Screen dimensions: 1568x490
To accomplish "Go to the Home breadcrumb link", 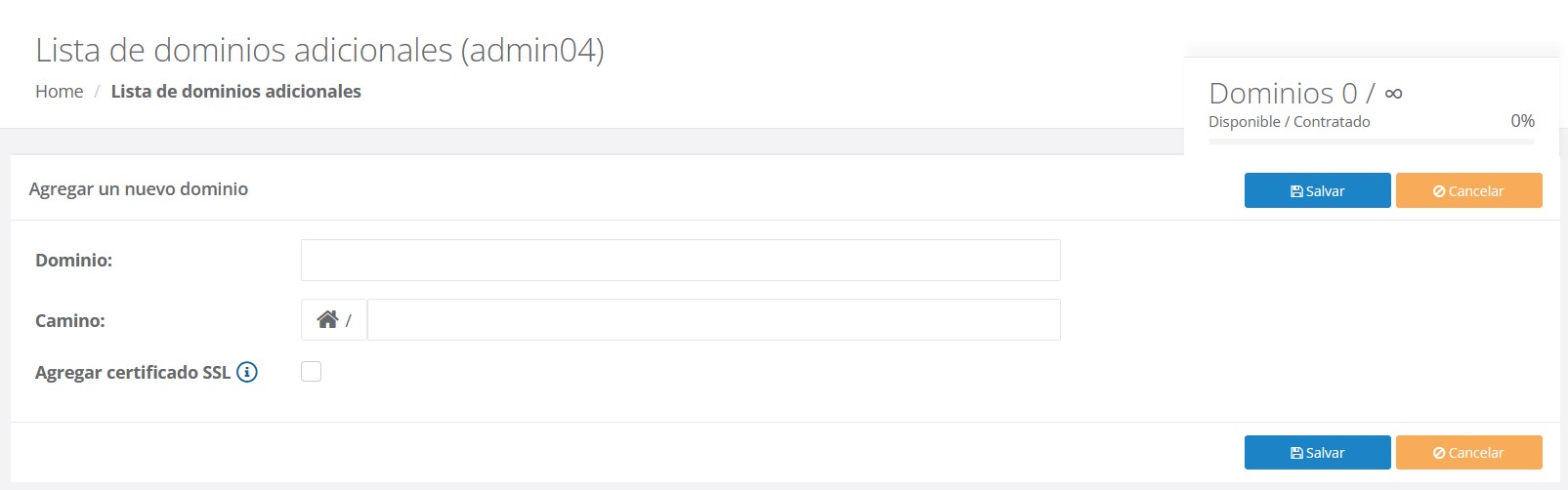I will point(60,92).
